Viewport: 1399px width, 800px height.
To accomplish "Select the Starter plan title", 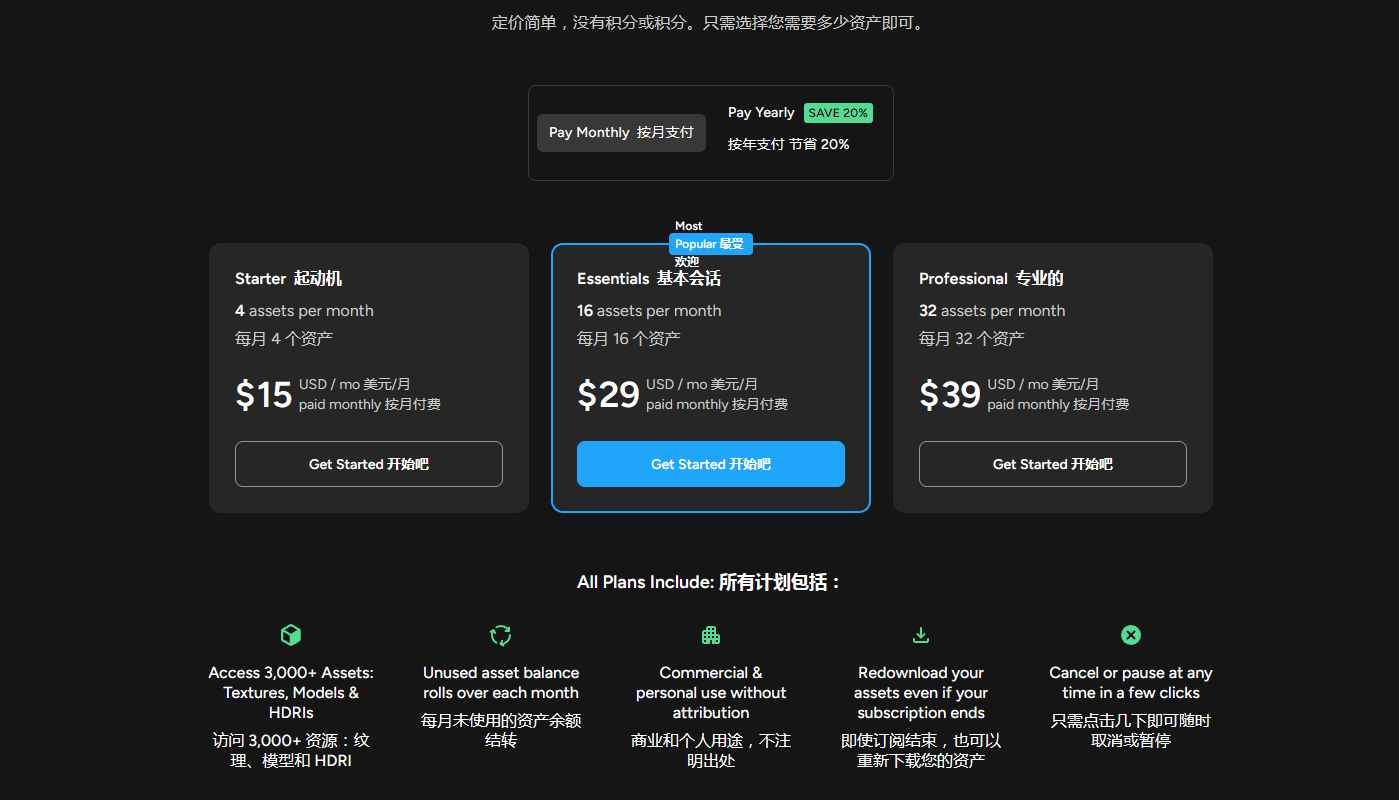I will (288, 279).
